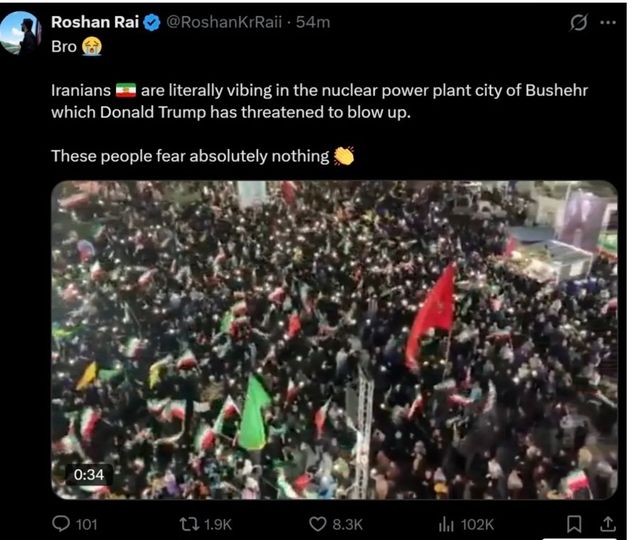The image size is (640, 540).
Task: Open the 54m timestamp link
Action: (x=313, y=22)
